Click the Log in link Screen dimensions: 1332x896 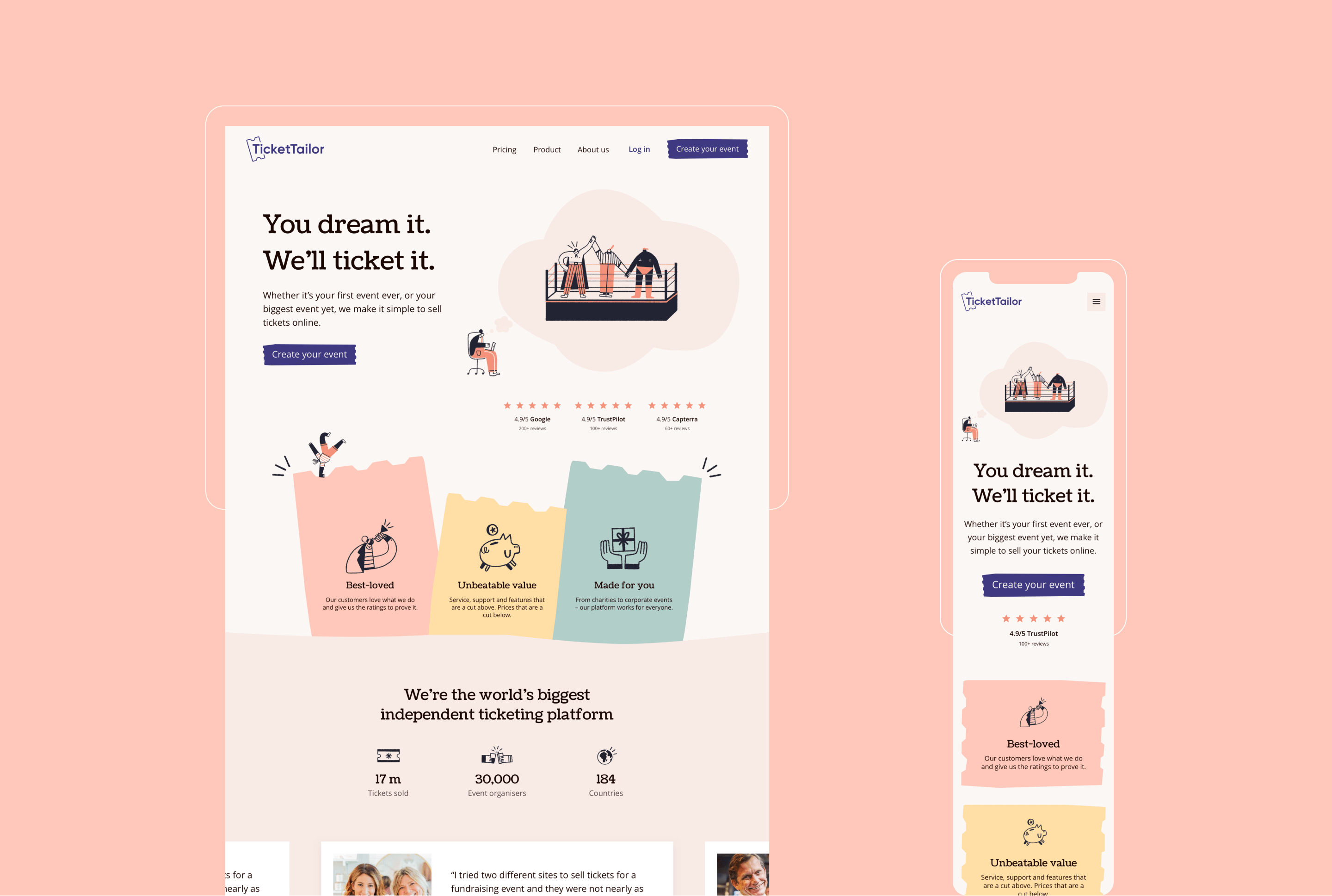coord(638,149)
